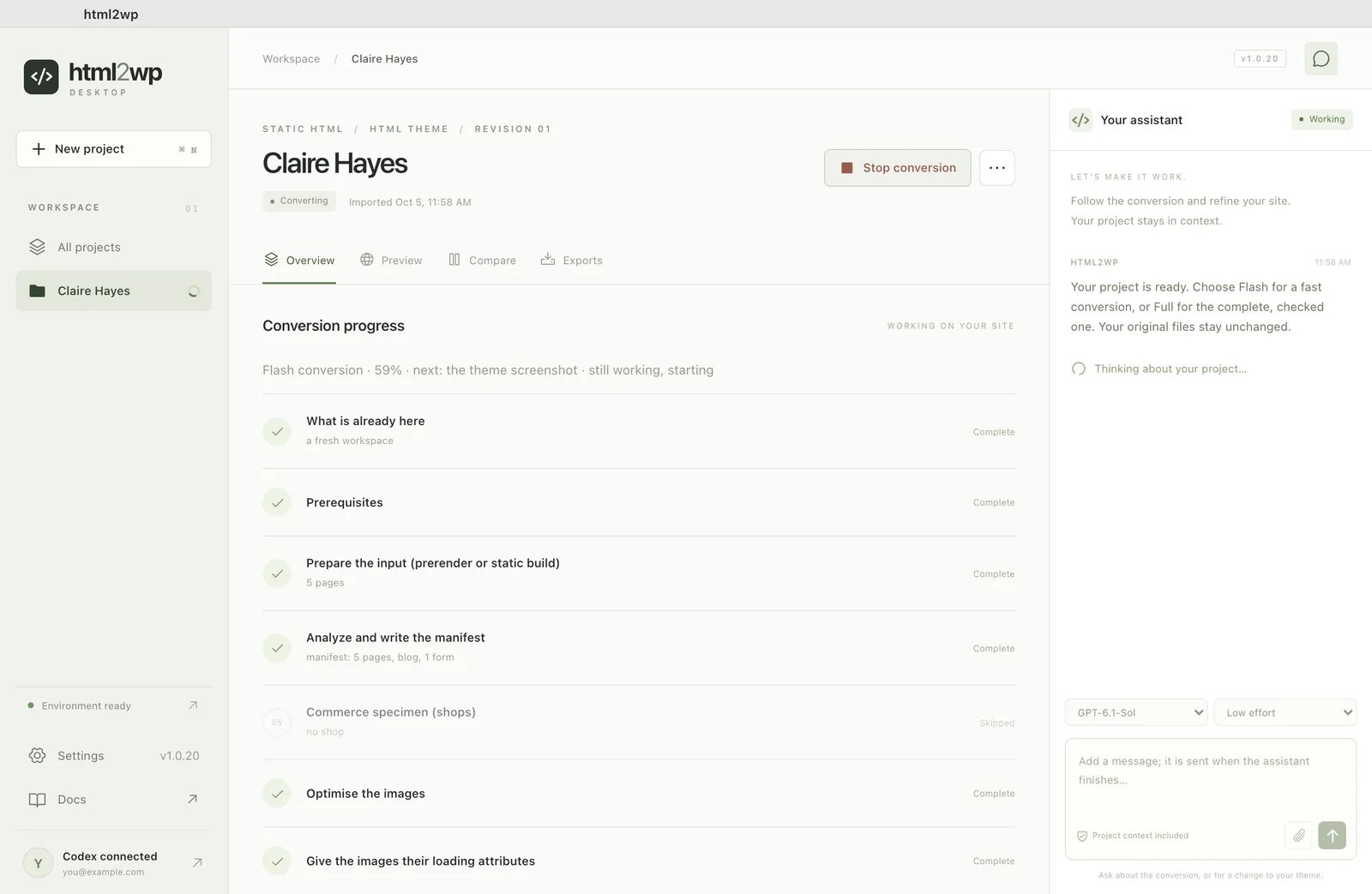Click the Settings gear icon
This screenshot has width=1372, height=894.
coord(37,755)
